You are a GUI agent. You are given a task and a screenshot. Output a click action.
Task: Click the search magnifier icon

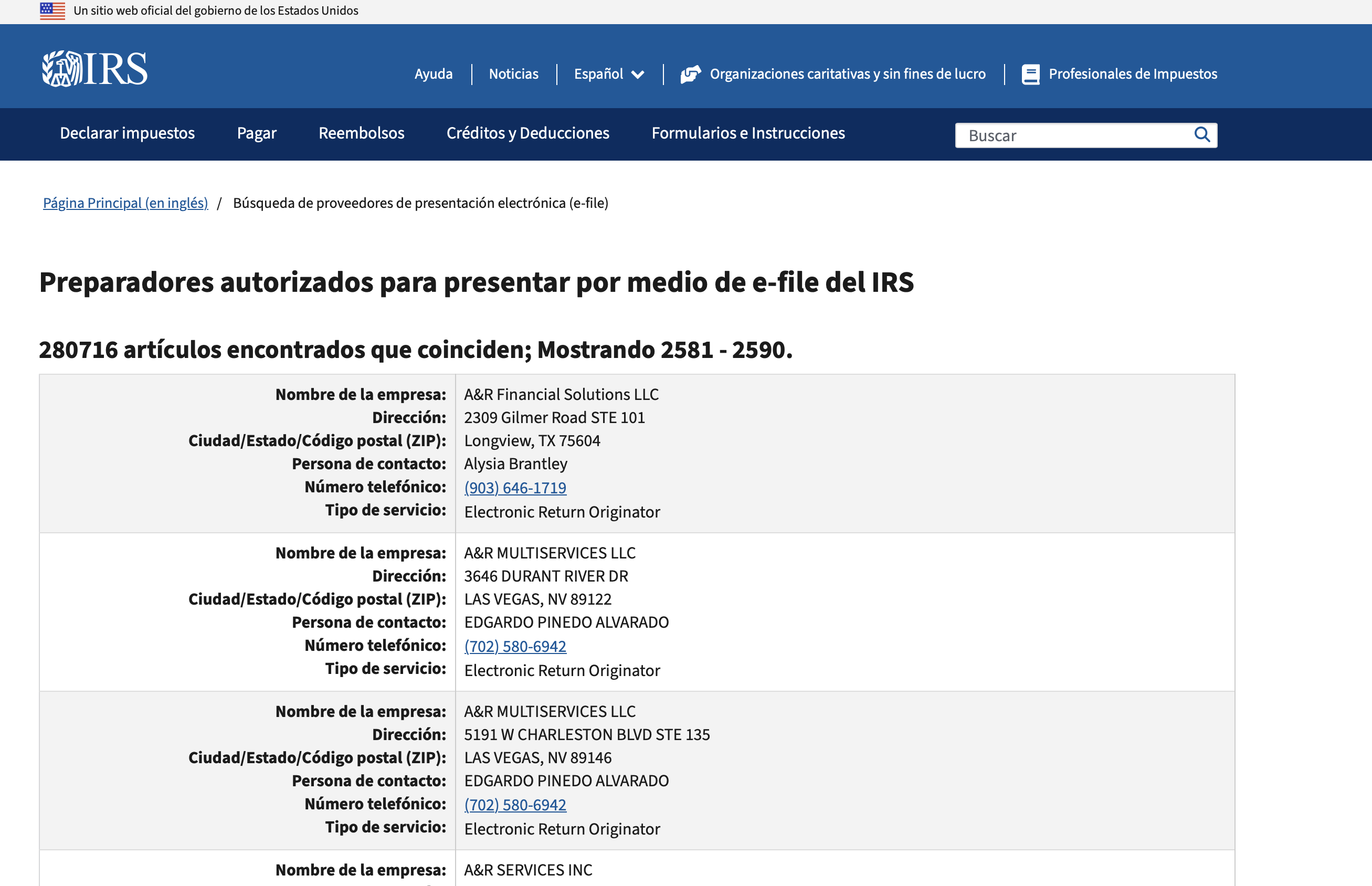pyautogui.click(x=1202, y=135)
